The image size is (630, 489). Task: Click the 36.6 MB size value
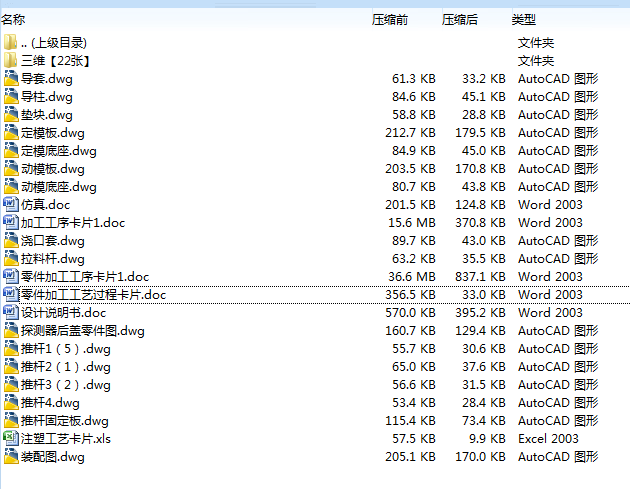[411, 277]
